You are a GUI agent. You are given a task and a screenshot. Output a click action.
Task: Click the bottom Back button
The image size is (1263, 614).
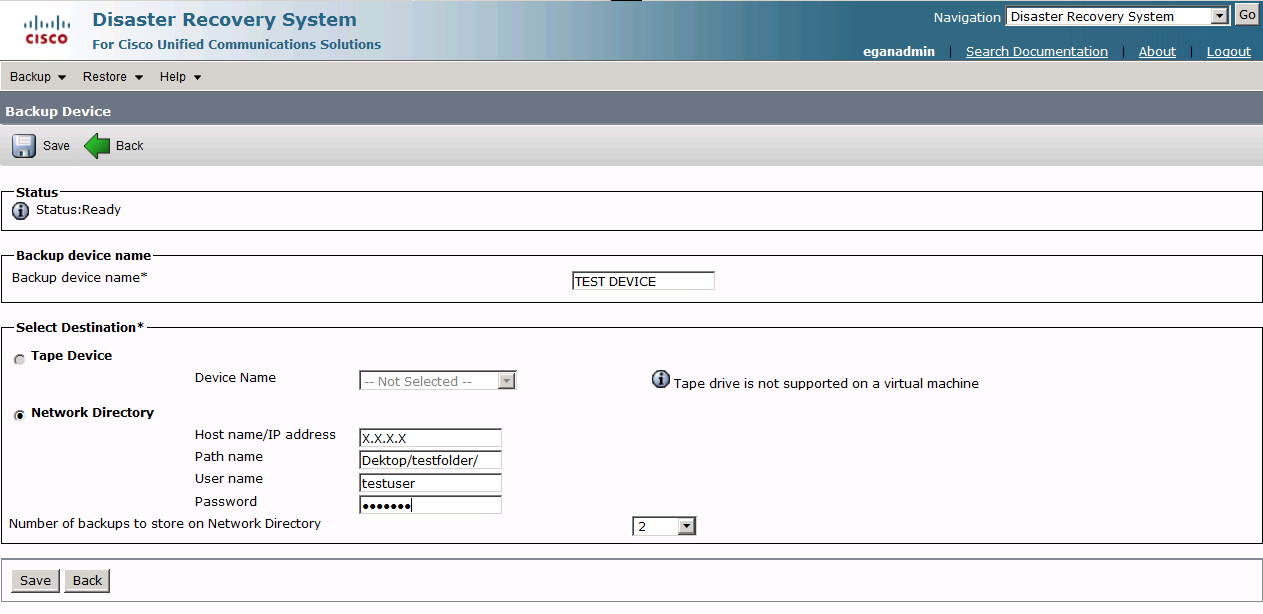87,581
